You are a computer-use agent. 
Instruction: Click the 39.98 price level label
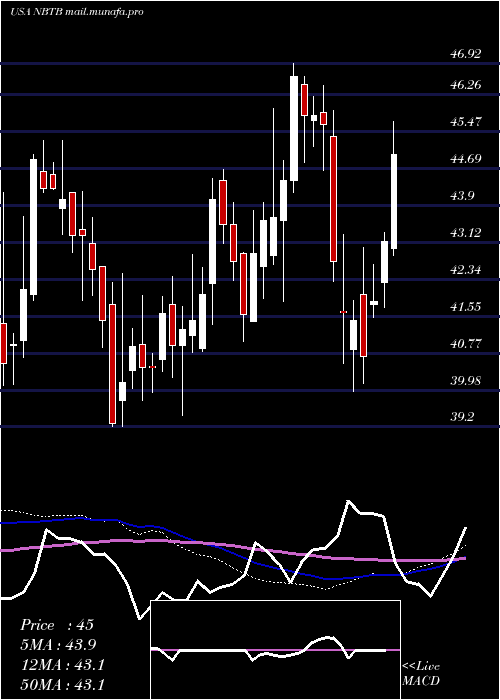pos(466,381)
